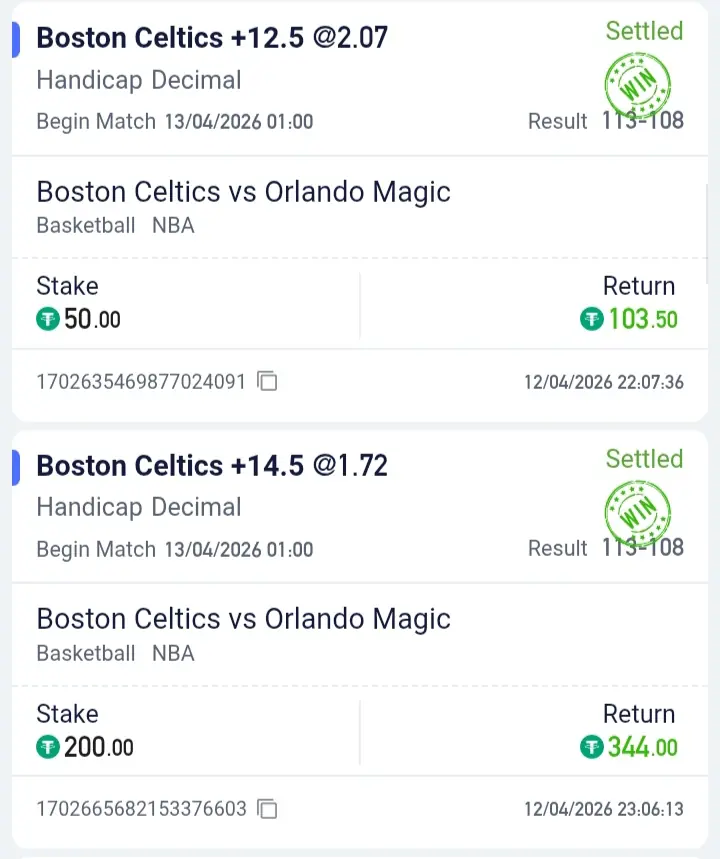
Task: Open second Boston Celtics vs Orlando Magic match
Action: pyautogui.click(x=243, y=619)
